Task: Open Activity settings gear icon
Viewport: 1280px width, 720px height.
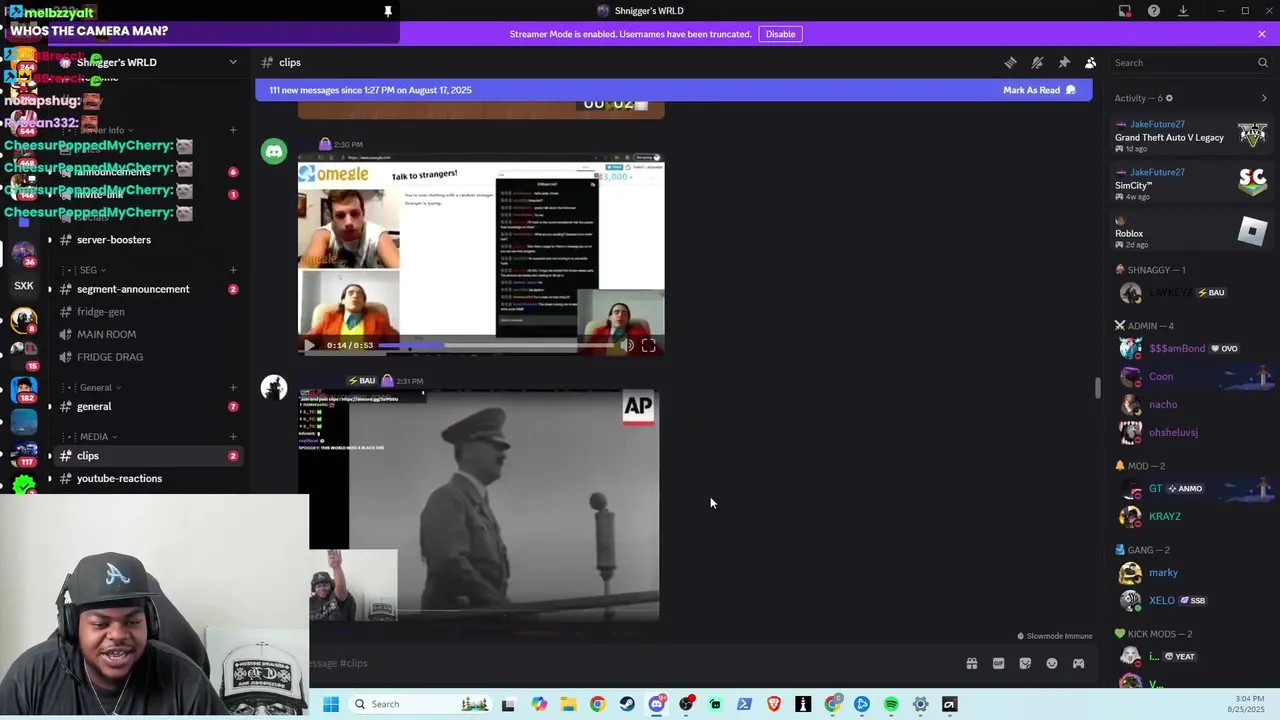Action: 1169,98
